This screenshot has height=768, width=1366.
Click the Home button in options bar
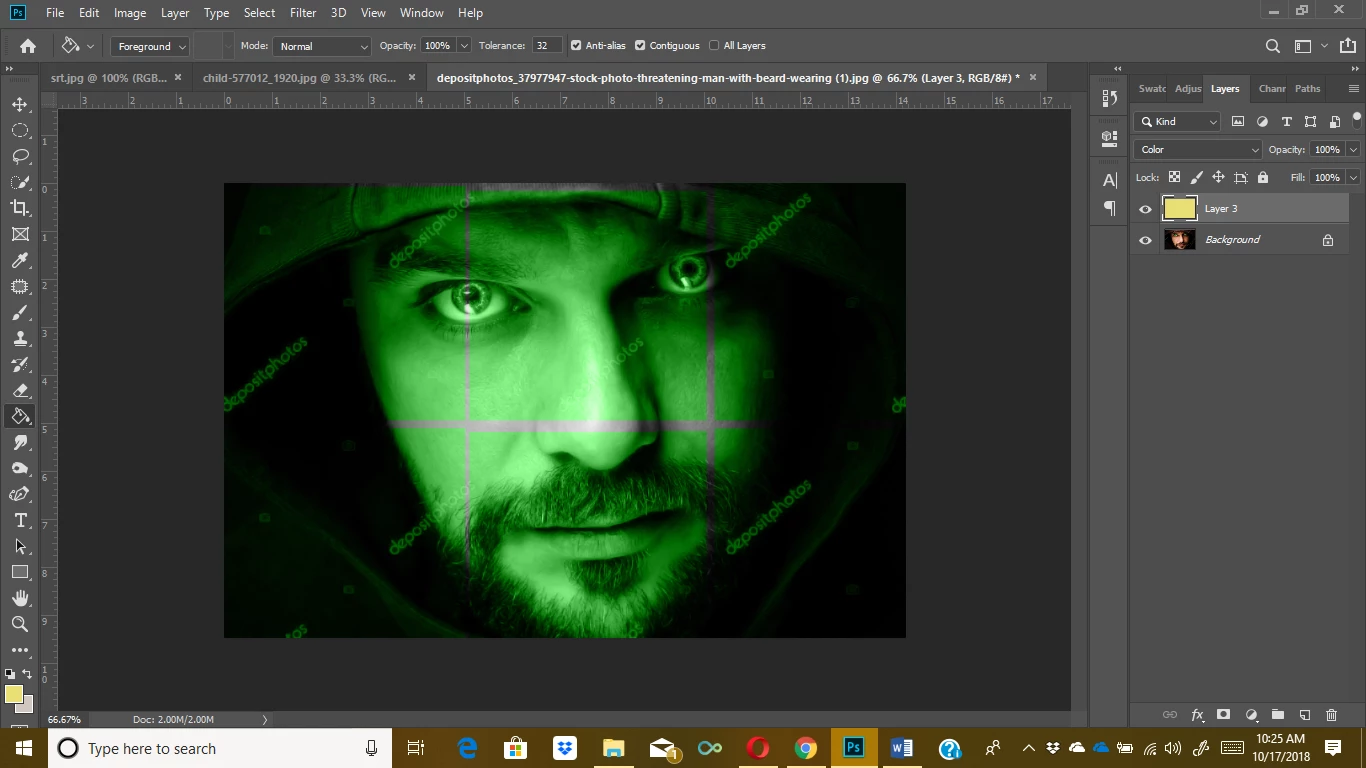pyautogui.click(x=28, y=46)
